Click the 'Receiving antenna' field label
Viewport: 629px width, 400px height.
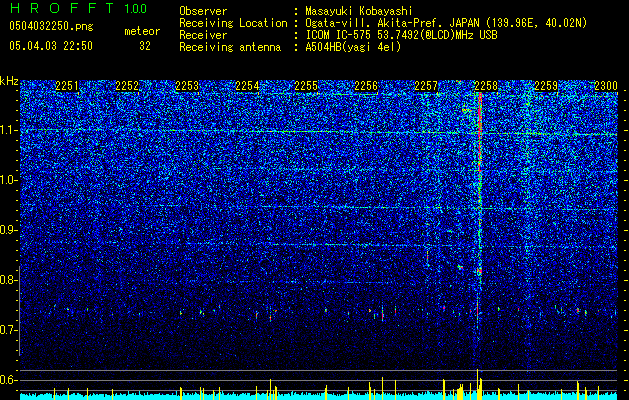click(x=230, y=47)
